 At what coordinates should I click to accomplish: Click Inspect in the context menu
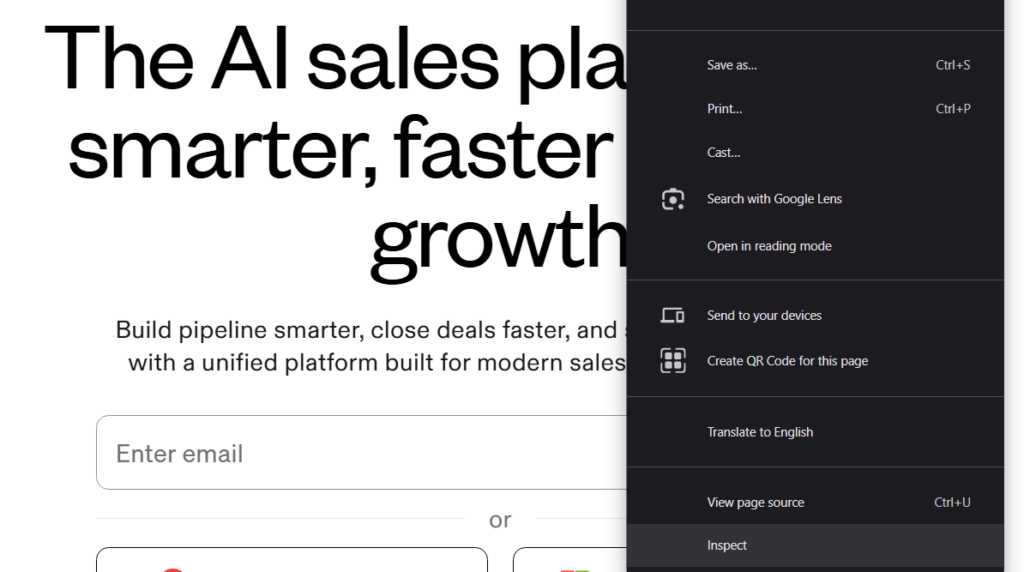pos(727,546)
